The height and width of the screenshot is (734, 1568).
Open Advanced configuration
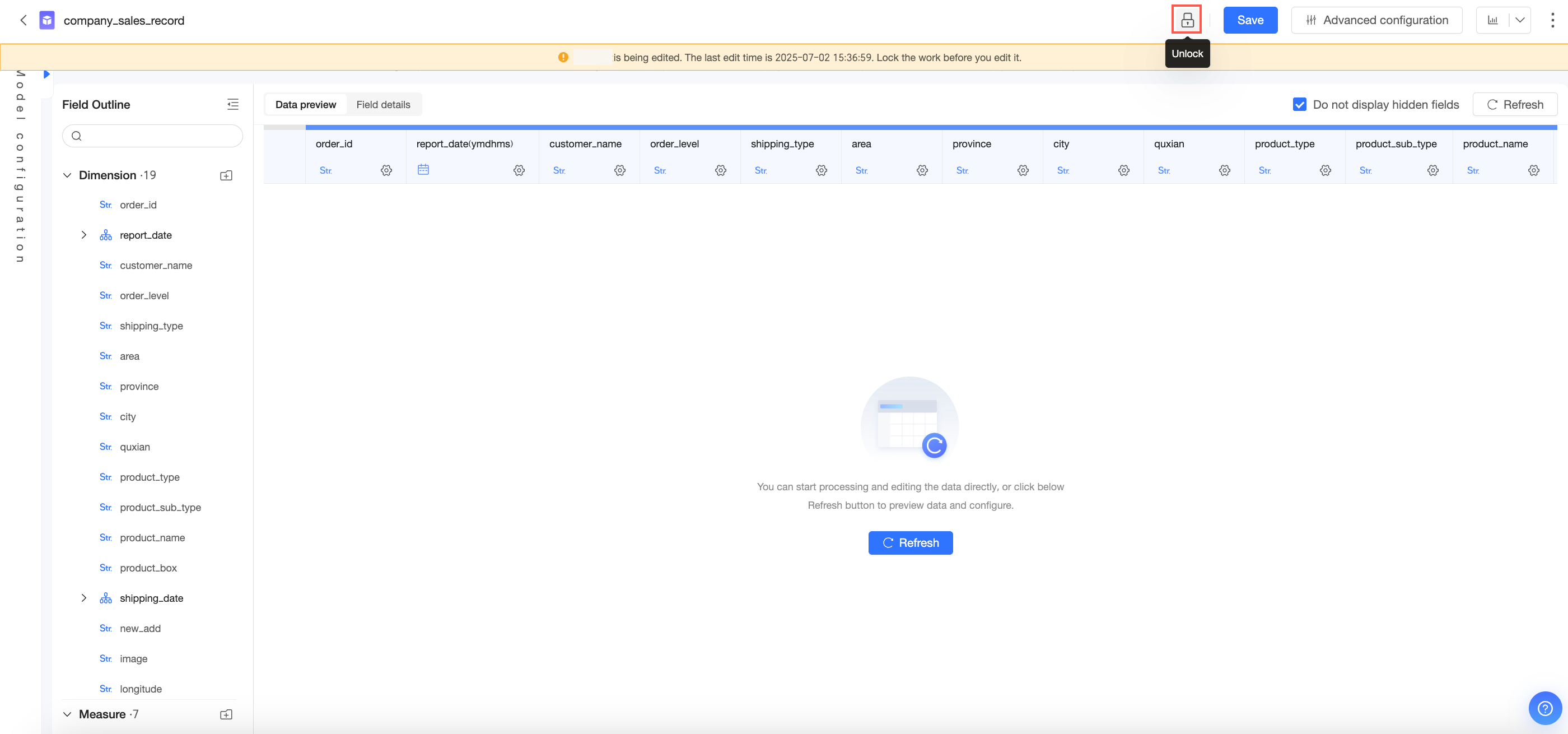pyautogui.click(x=1377, y=20)
